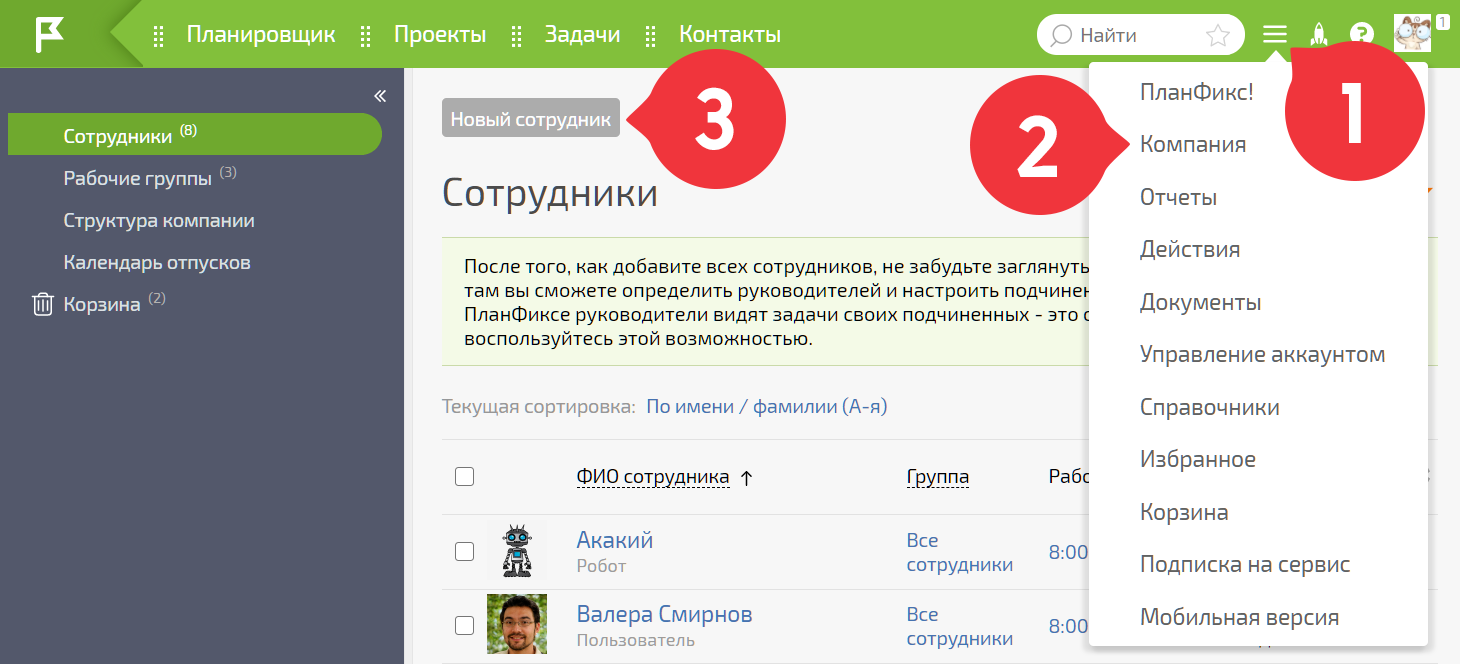Choose Отчеты in the dropdown menu
The height and width of the screenshot is (664, 1460).
(x=1178, y=197)
